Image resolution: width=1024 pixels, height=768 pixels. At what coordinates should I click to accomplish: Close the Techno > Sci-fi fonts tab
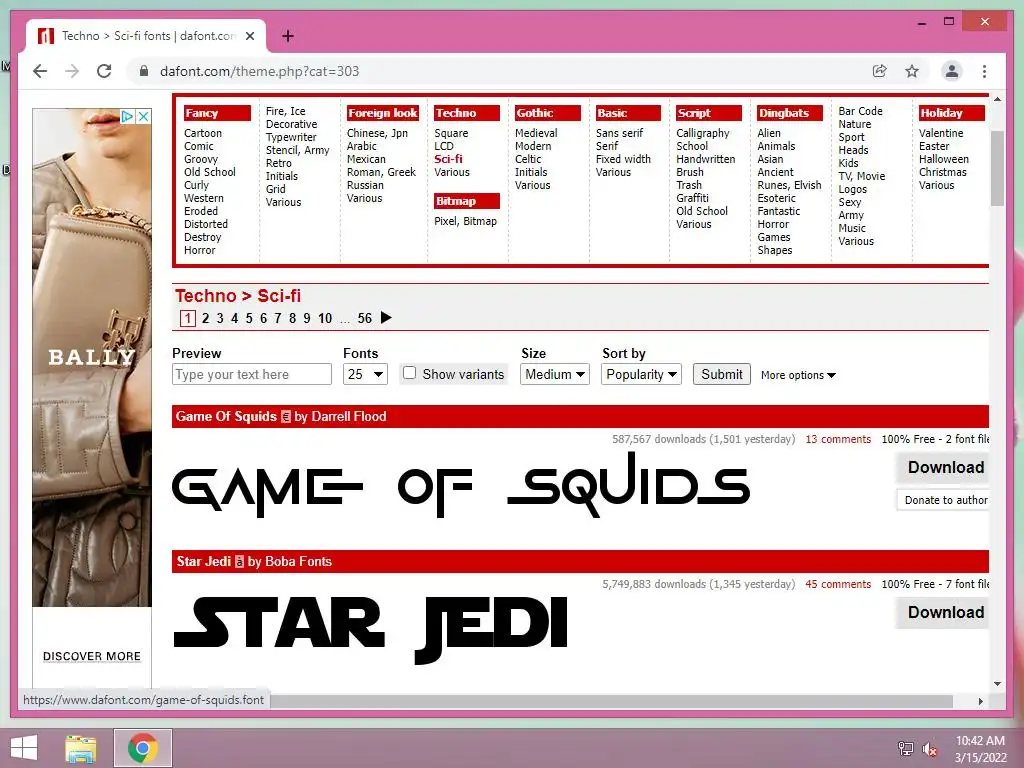click(249, 36)
